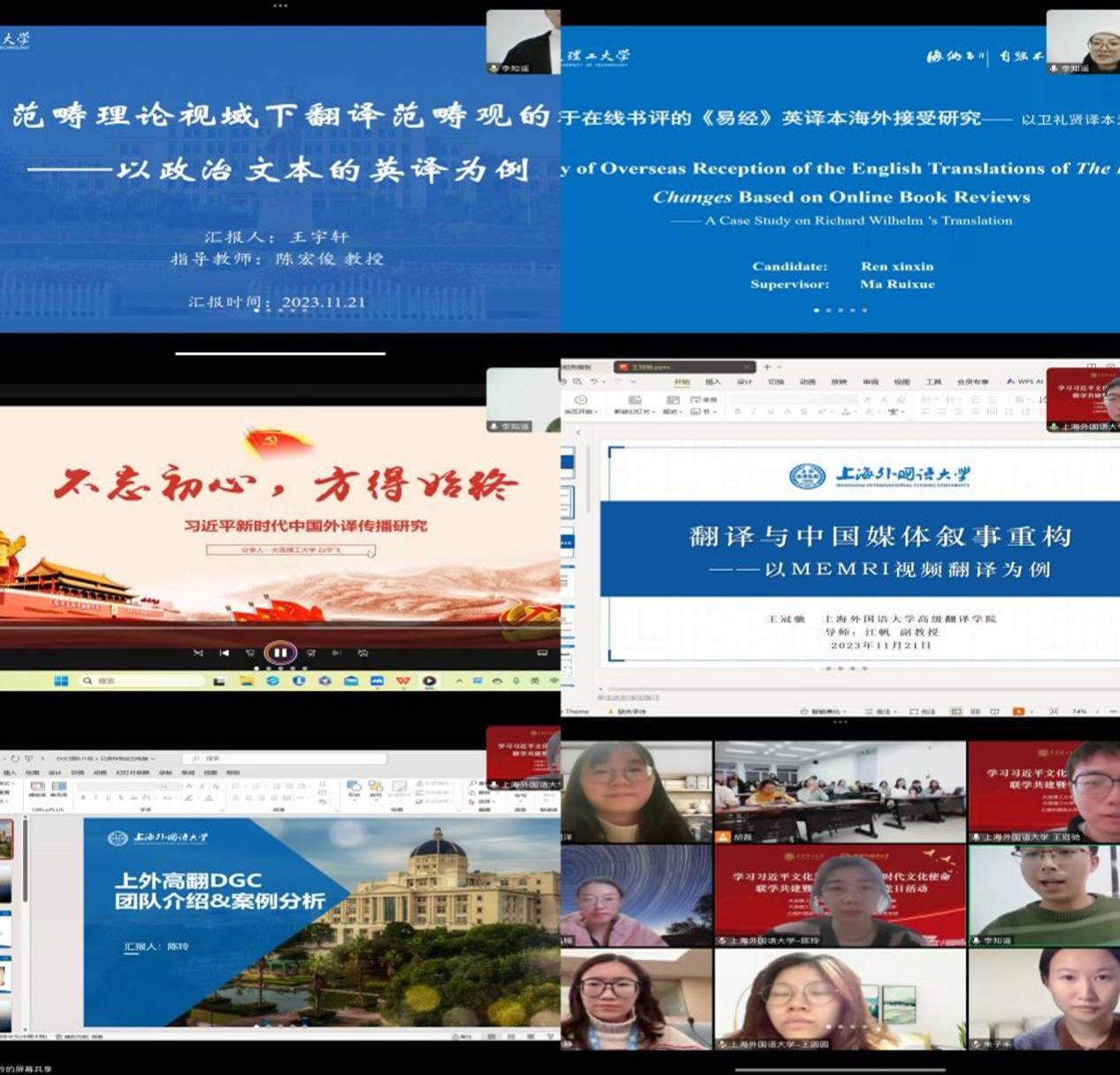The height and width of the screenshot is (1075, 1120).
Task: Skip to previous slide in player controls
Action: click(224, 653)
